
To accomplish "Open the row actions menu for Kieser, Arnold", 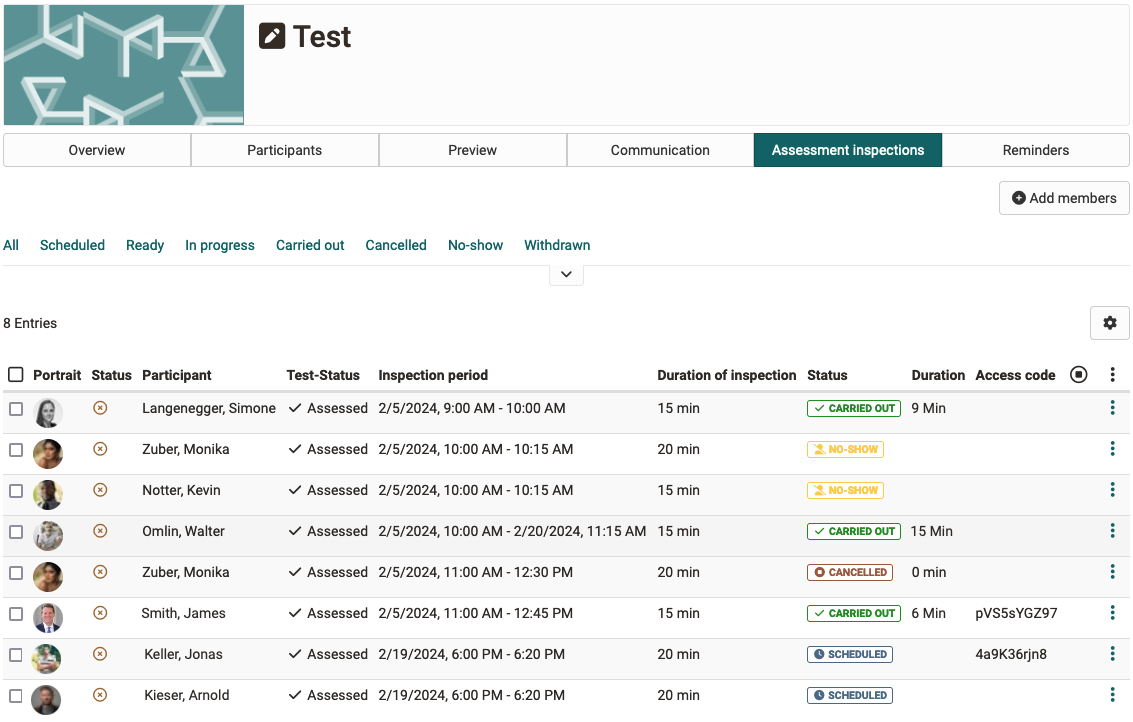I will click(x=1112, y=695).
